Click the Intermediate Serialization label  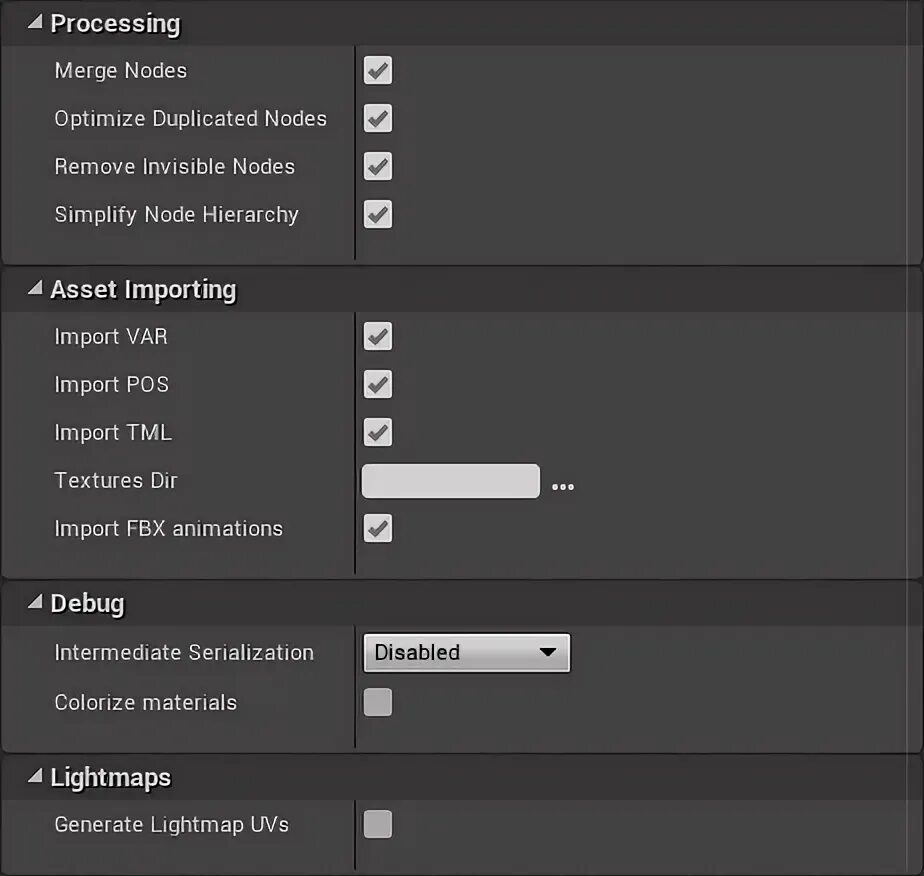184,653
